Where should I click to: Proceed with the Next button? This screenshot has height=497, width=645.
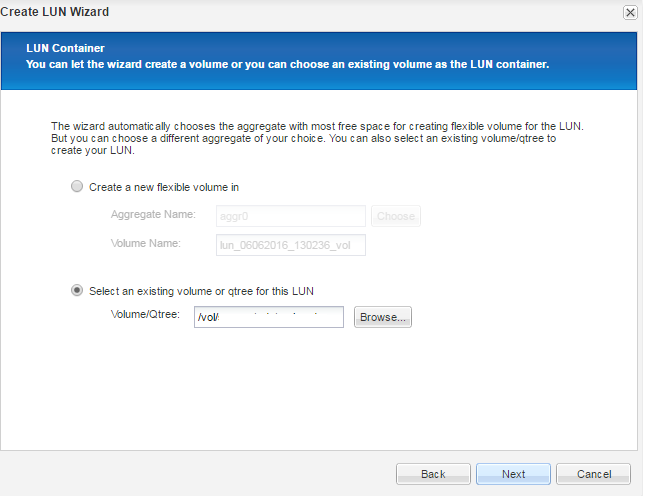click(513, 474)
